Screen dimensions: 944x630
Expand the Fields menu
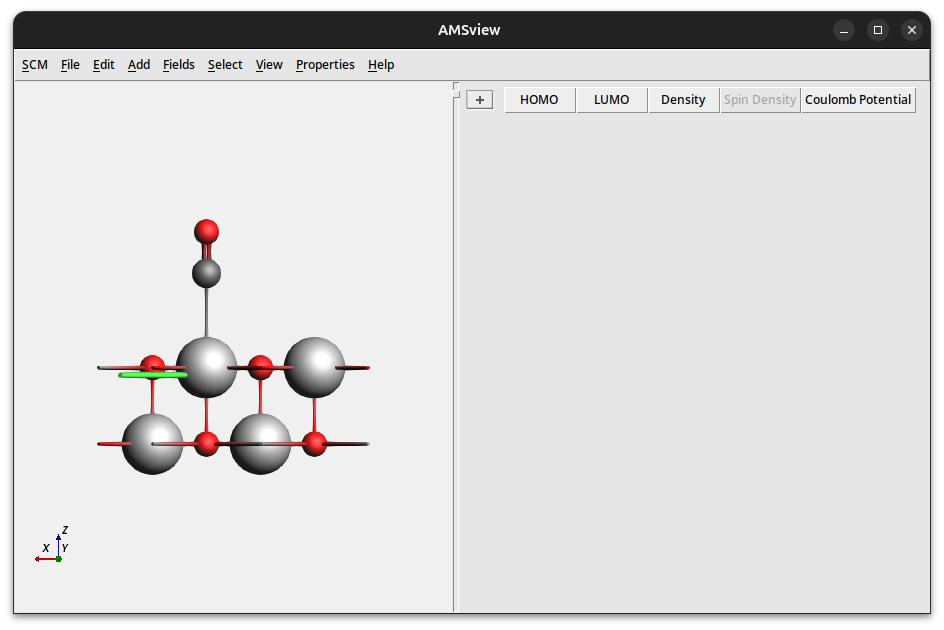(x=179, y=65)
